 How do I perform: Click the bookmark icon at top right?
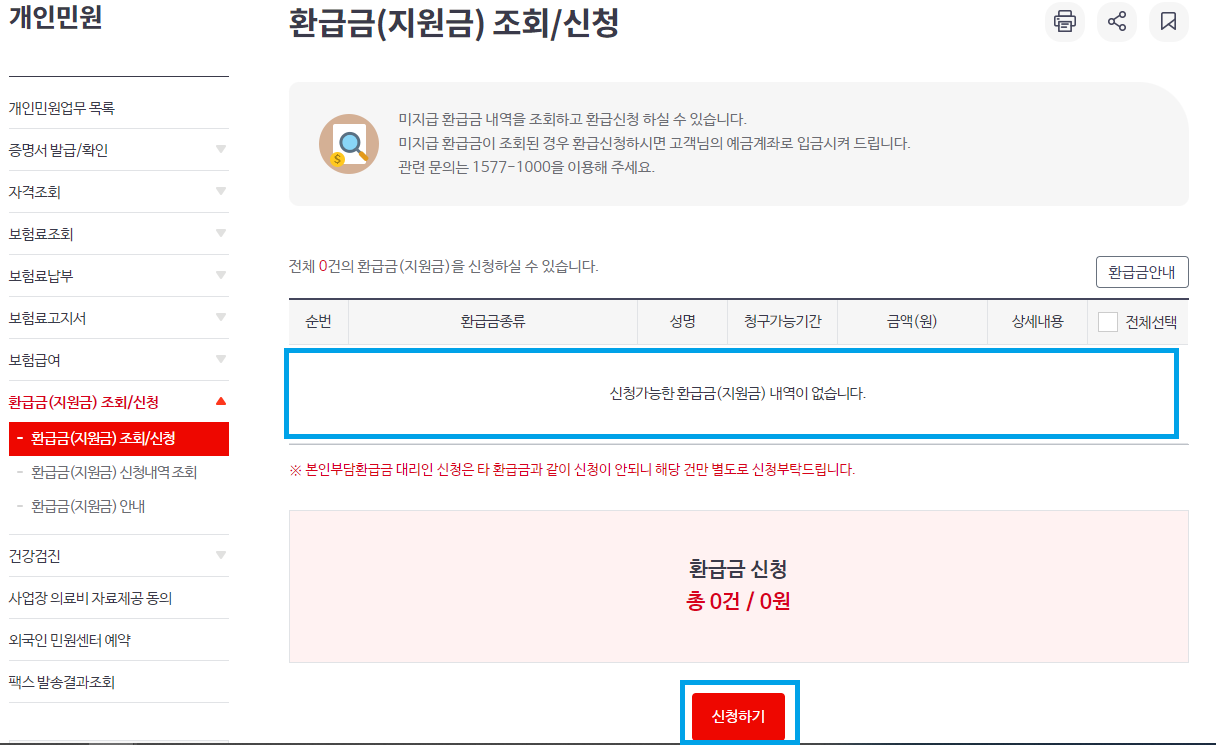coord(1169,22)
